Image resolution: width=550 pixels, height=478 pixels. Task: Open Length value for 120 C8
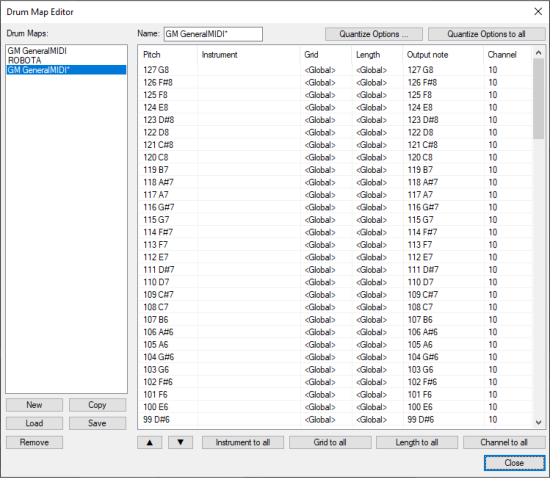[x=371, y=157]
